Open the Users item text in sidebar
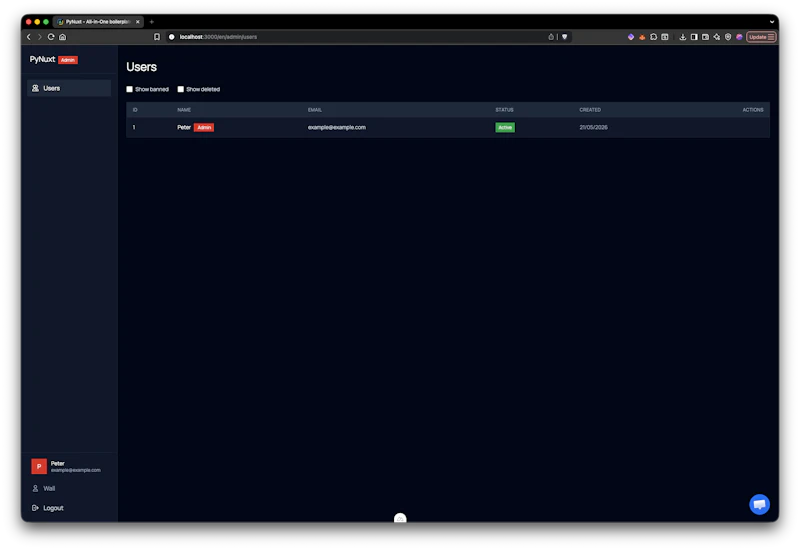This screenshot has width=800, height=550. [x=52, y=88]
